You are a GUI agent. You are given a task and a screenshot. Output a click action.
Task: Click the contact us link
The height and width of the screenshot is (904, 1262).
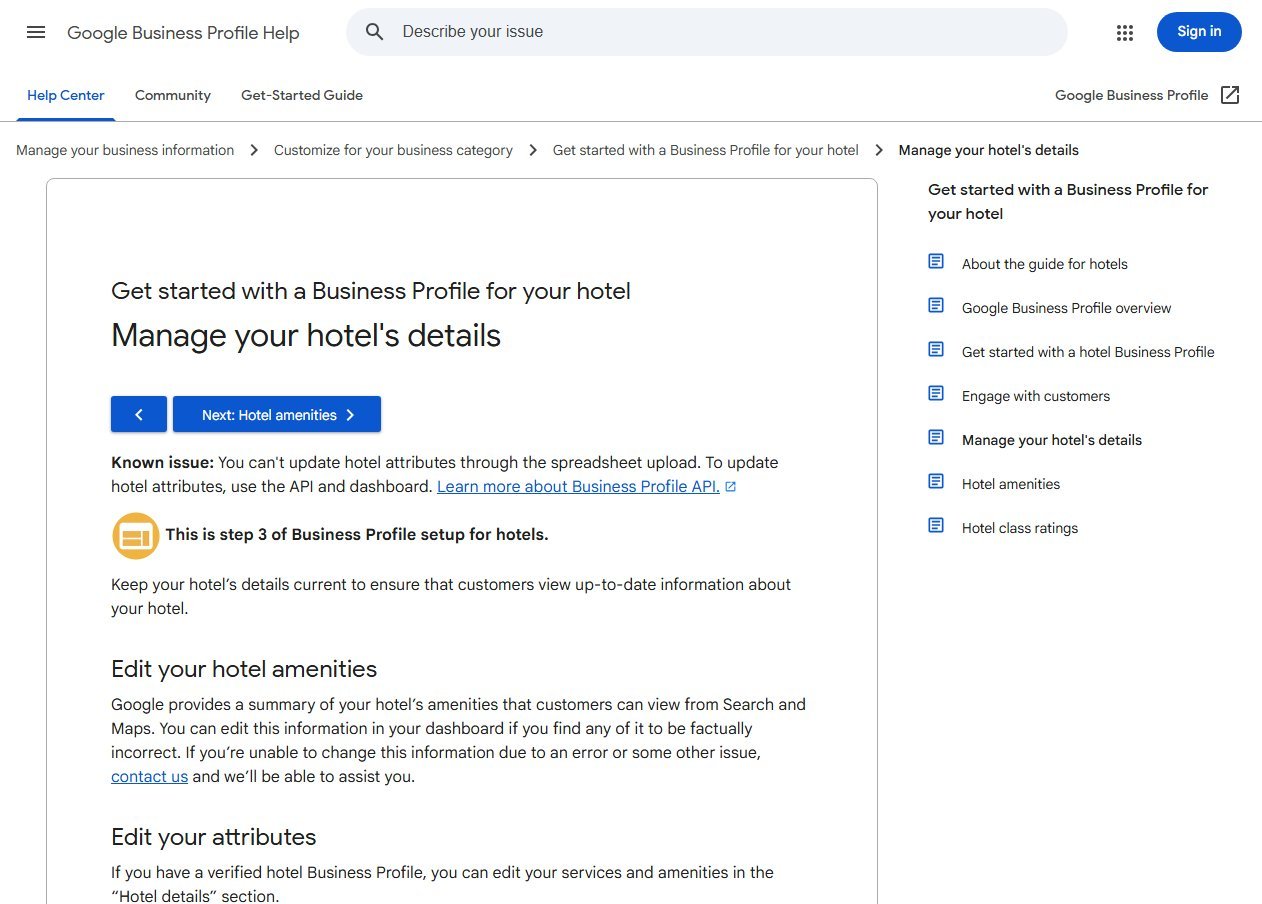click(x=149, y=777)
